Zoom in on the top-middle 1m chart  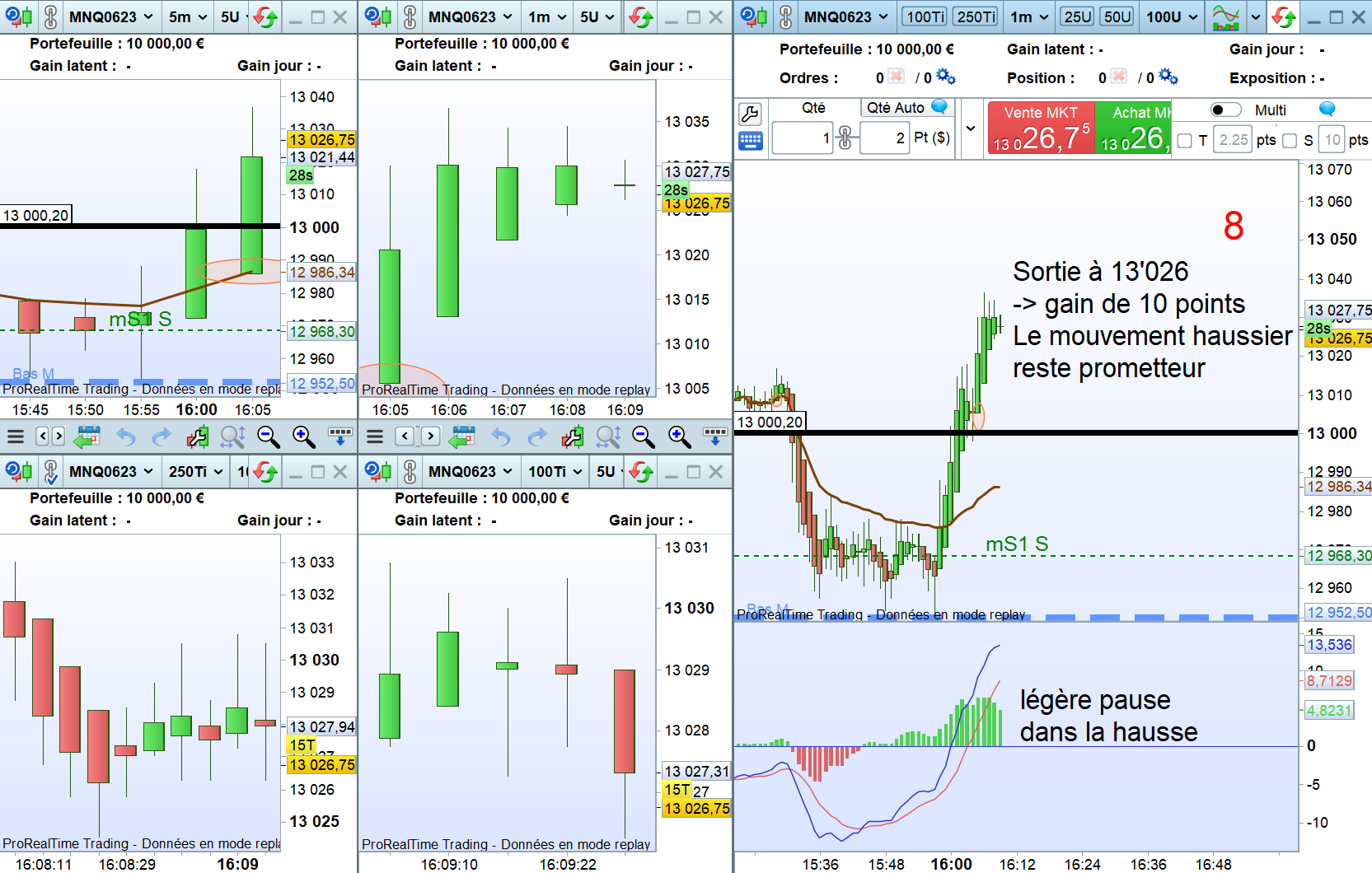point(679,436)
